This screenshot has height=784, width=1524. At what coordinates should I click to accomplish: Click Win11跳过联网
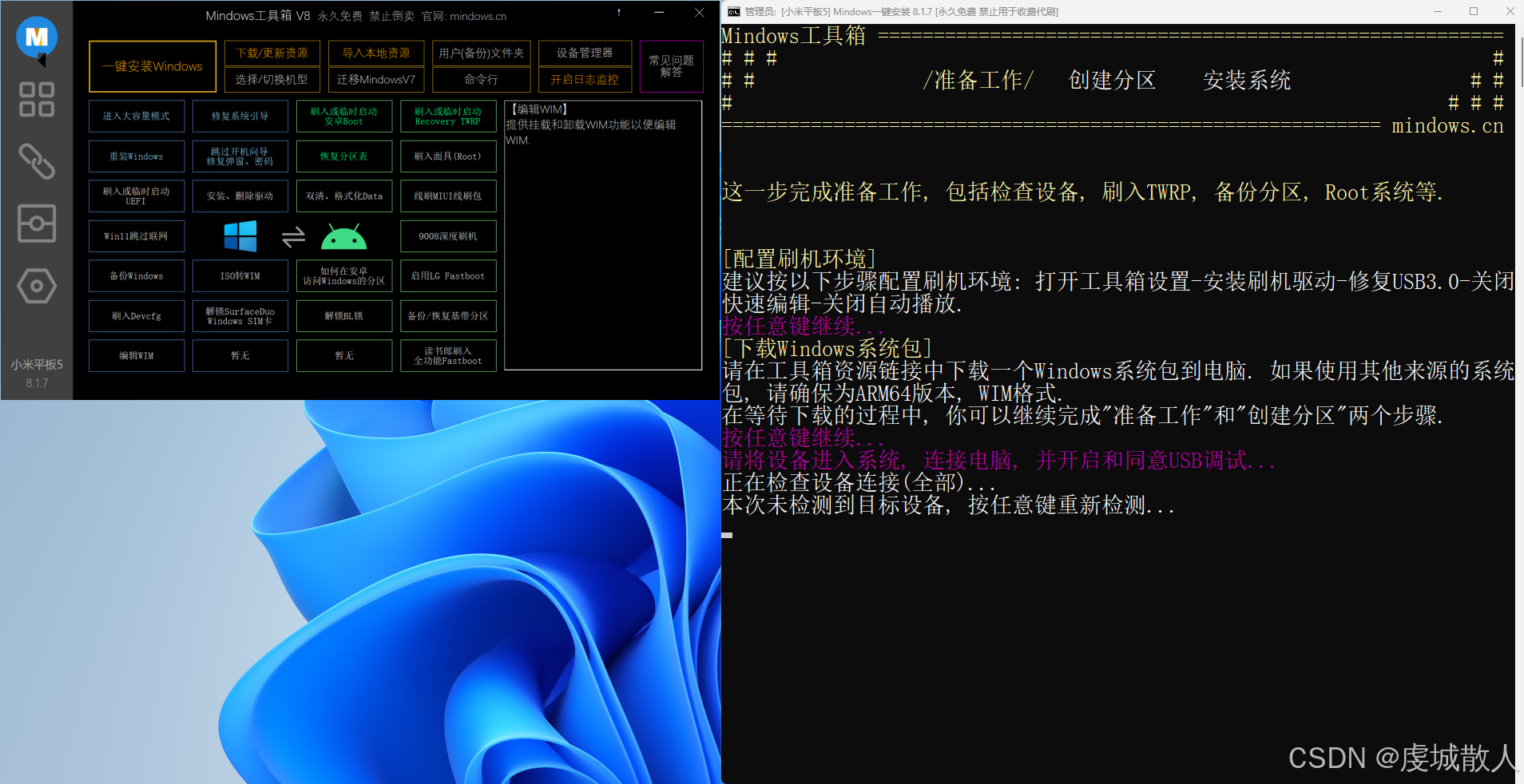point(137,236)
